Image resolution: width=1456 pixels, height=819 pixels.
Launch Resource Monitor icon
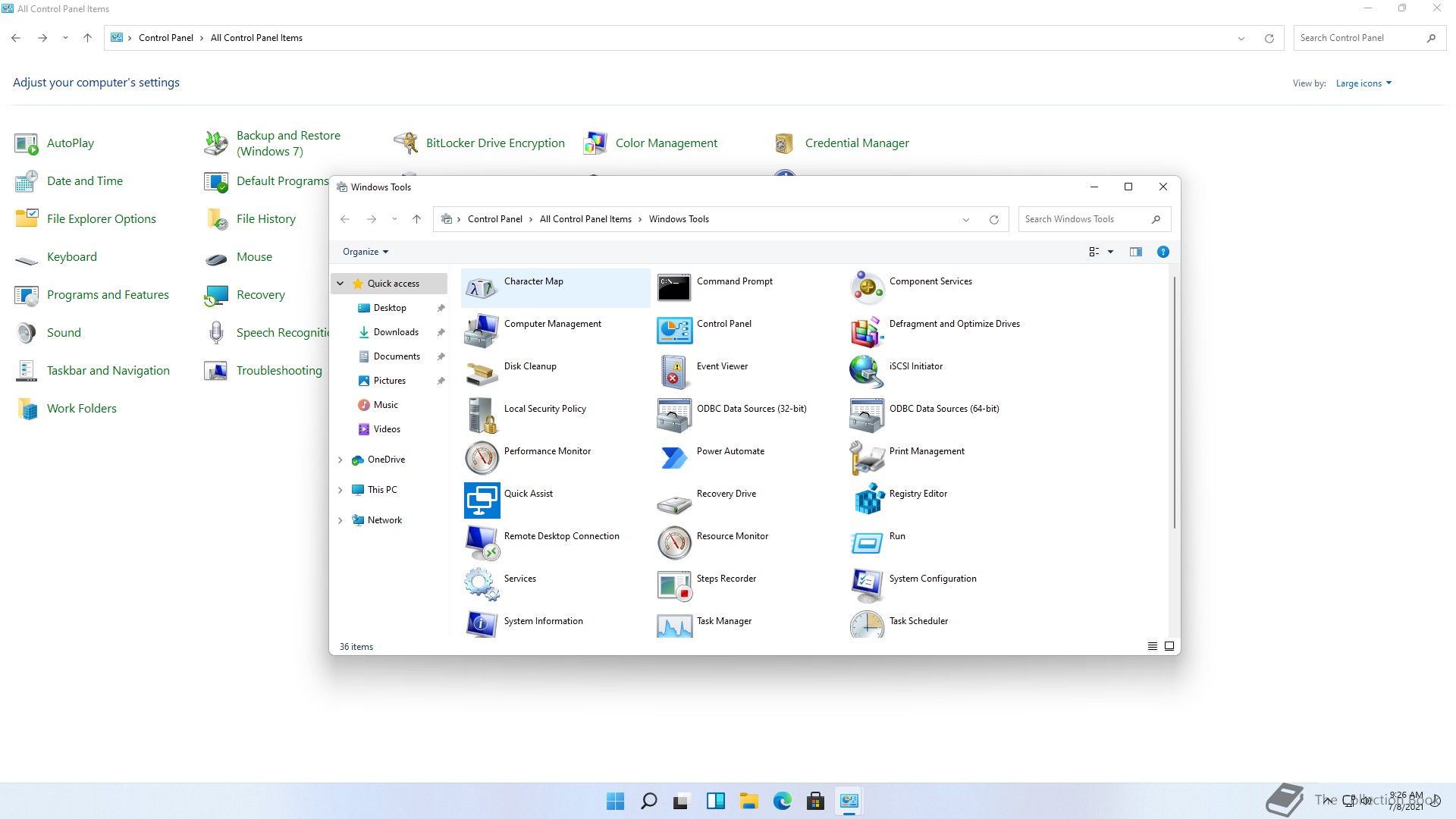(x=674, y=543)
